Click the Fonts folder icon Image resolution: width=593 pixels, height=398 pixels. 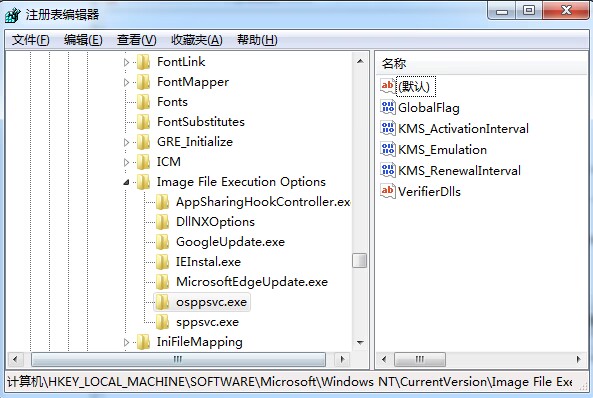point(143,102)
